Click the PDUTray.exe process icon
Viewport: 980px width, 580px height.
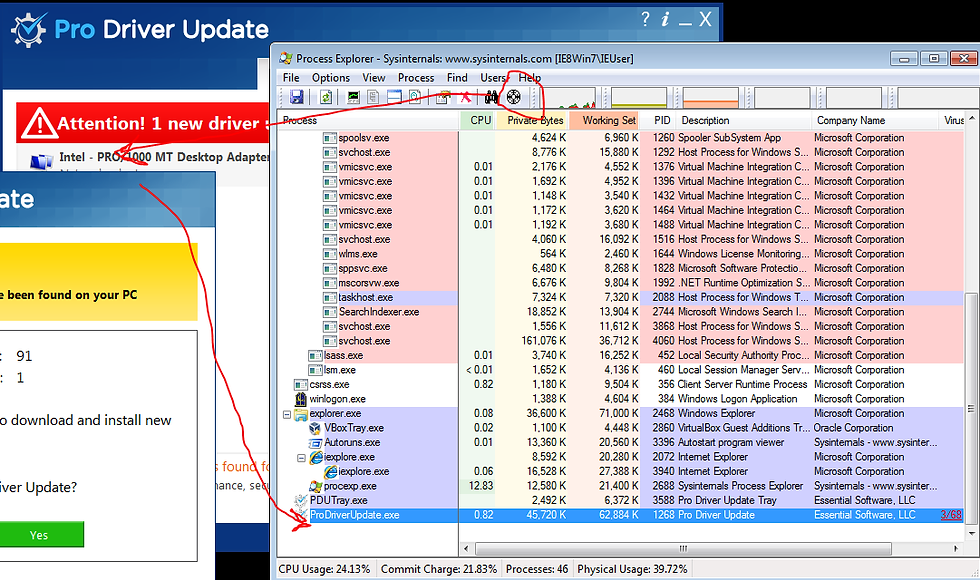click(x=301, y=501)
